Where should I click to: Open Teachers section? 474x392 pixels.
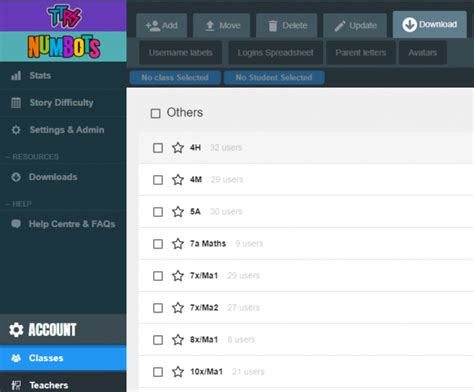coord(63,384)
